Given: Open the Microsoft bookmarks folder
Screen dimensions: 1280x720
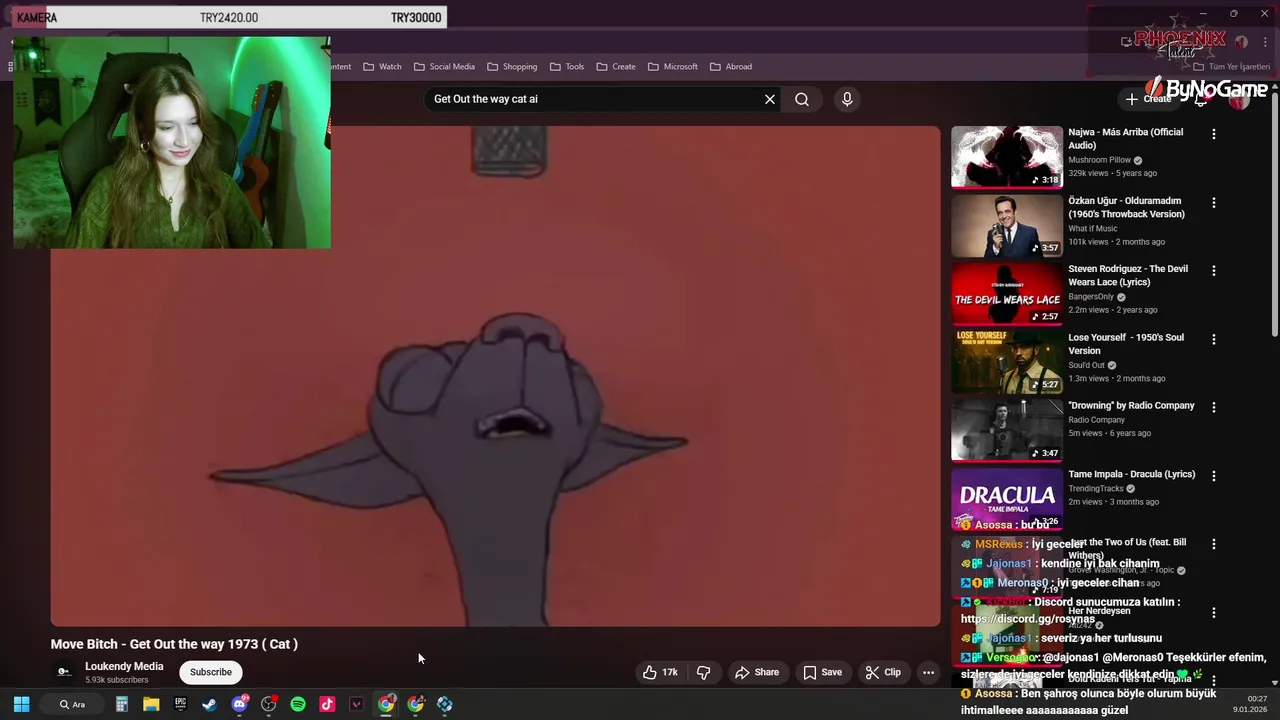Looking at the screenshot, I should 673,67.
